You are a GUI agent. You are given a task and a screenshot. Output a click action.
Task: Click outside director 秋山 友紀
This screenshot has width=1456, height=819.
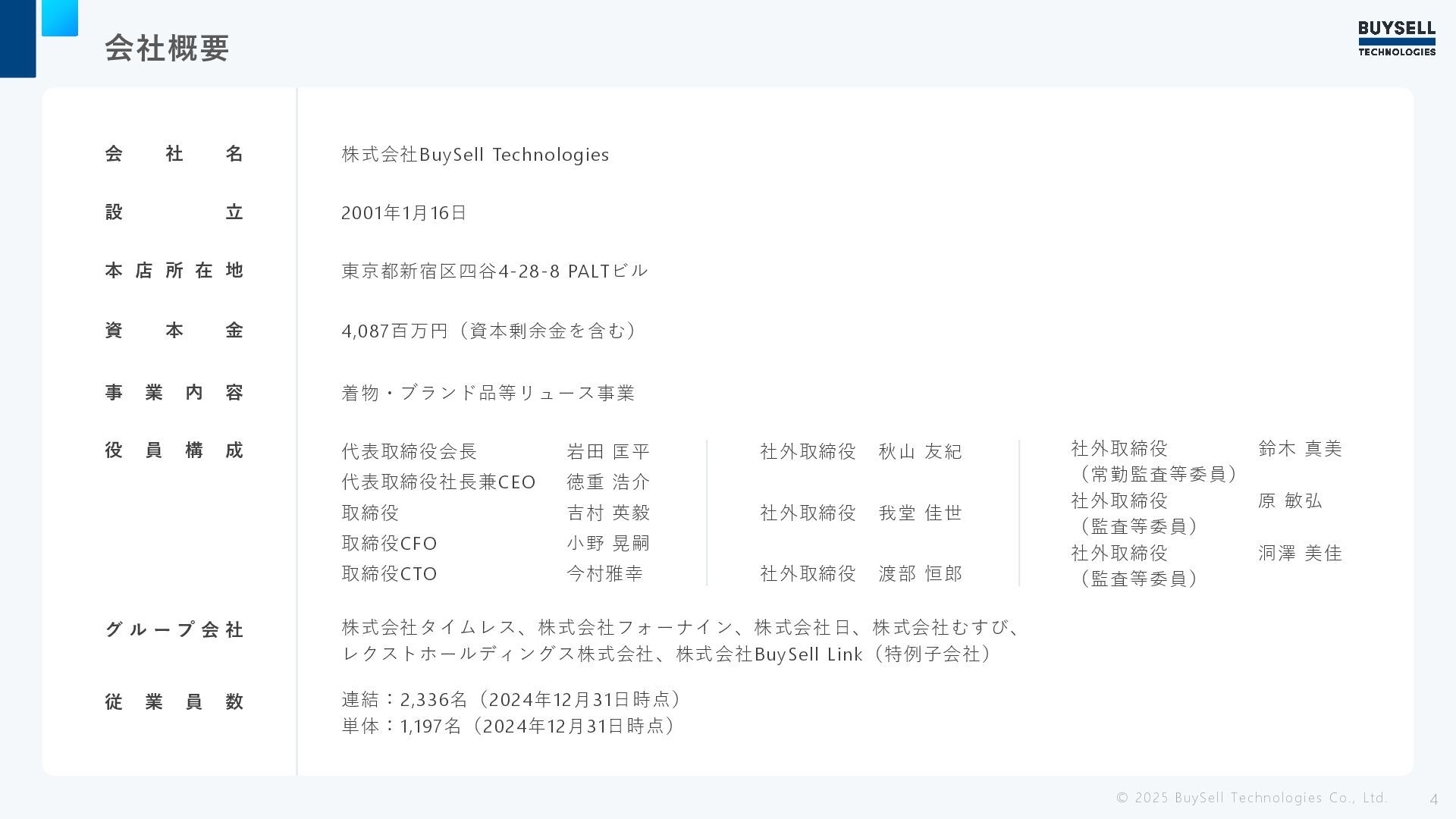pyautogui.click(x=920, y=452)
